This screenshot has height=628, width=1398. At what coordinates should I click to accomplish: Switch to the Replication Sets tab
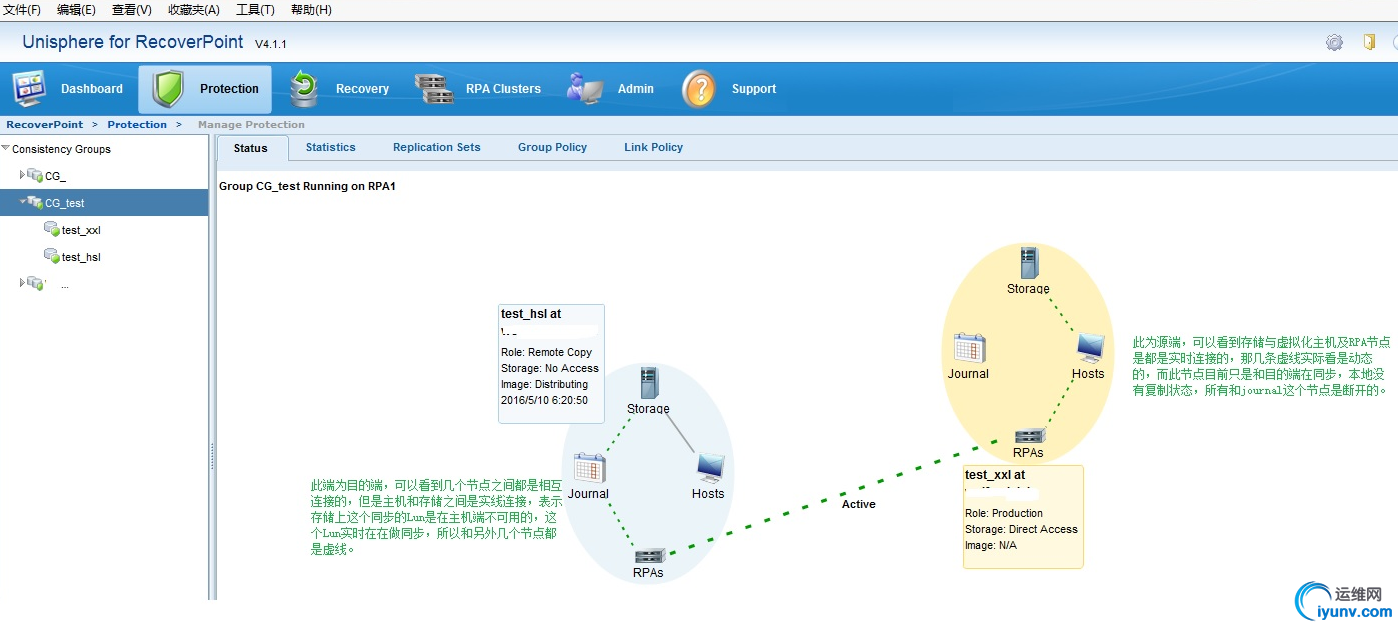436,147
